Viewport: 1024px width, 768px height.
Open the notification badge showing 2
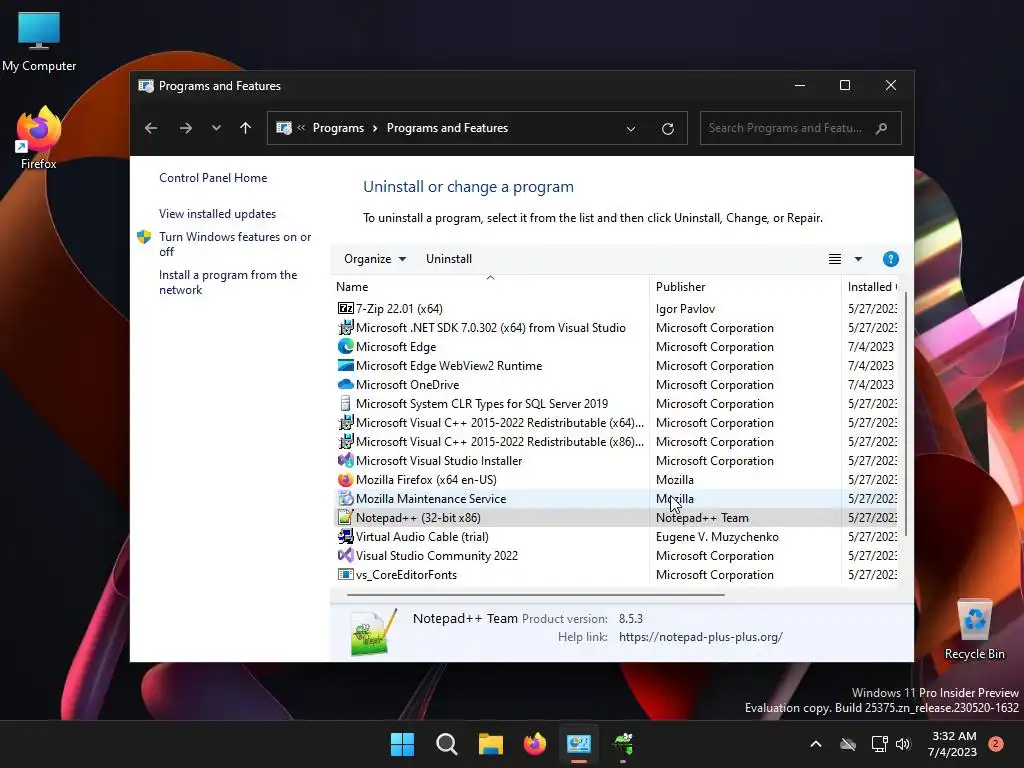tap(996, 744)
